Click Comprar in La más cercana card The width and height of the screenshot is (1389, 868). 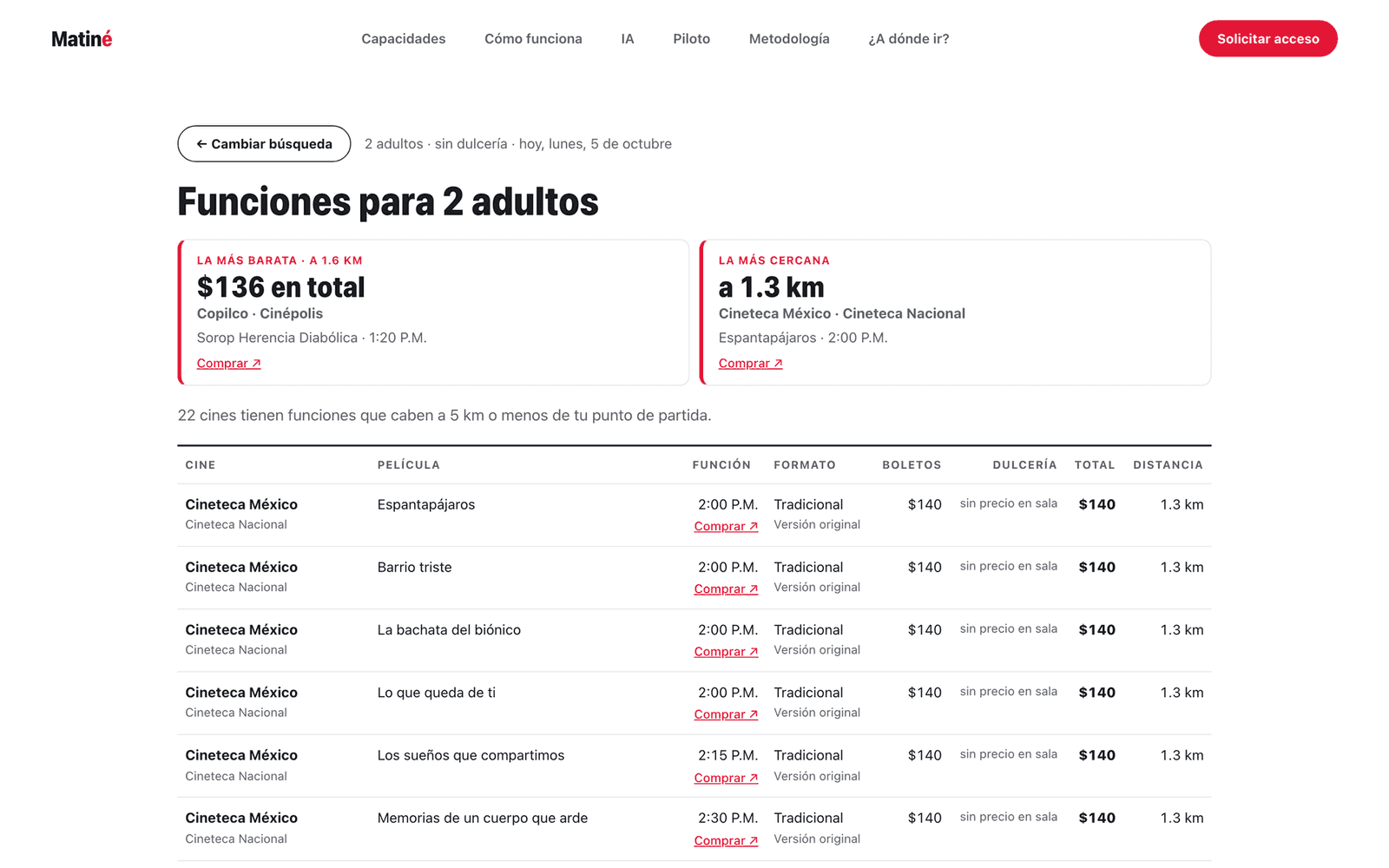751,364
